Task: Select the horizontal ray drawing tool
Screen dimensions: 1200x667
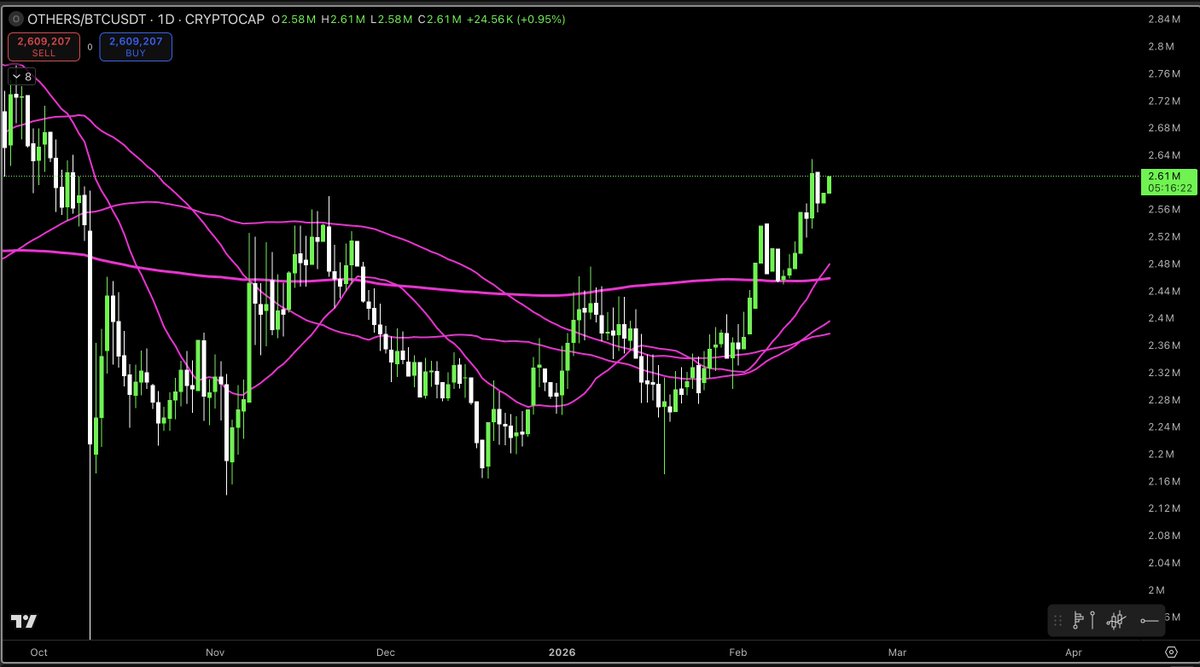Action: pos(1149,621)
